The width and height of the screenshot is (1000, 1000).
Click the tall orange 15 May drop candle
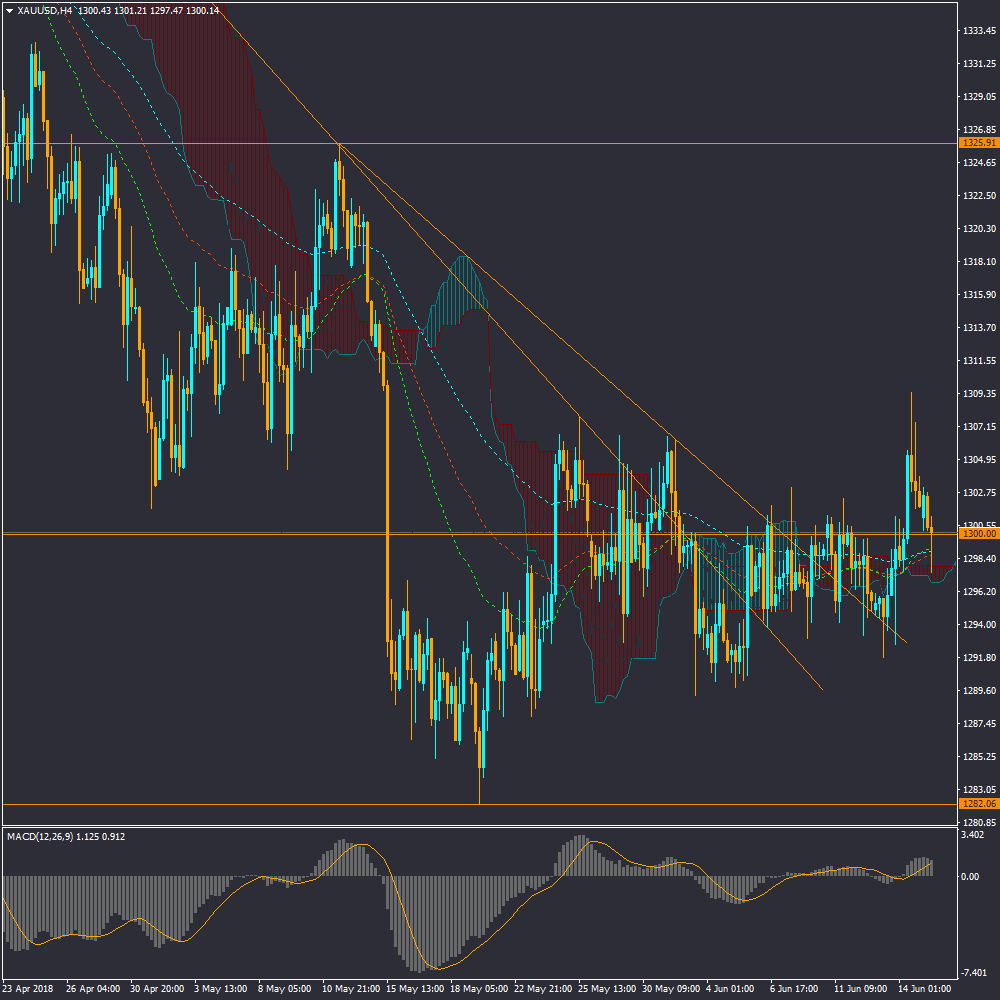coord(387,500)
